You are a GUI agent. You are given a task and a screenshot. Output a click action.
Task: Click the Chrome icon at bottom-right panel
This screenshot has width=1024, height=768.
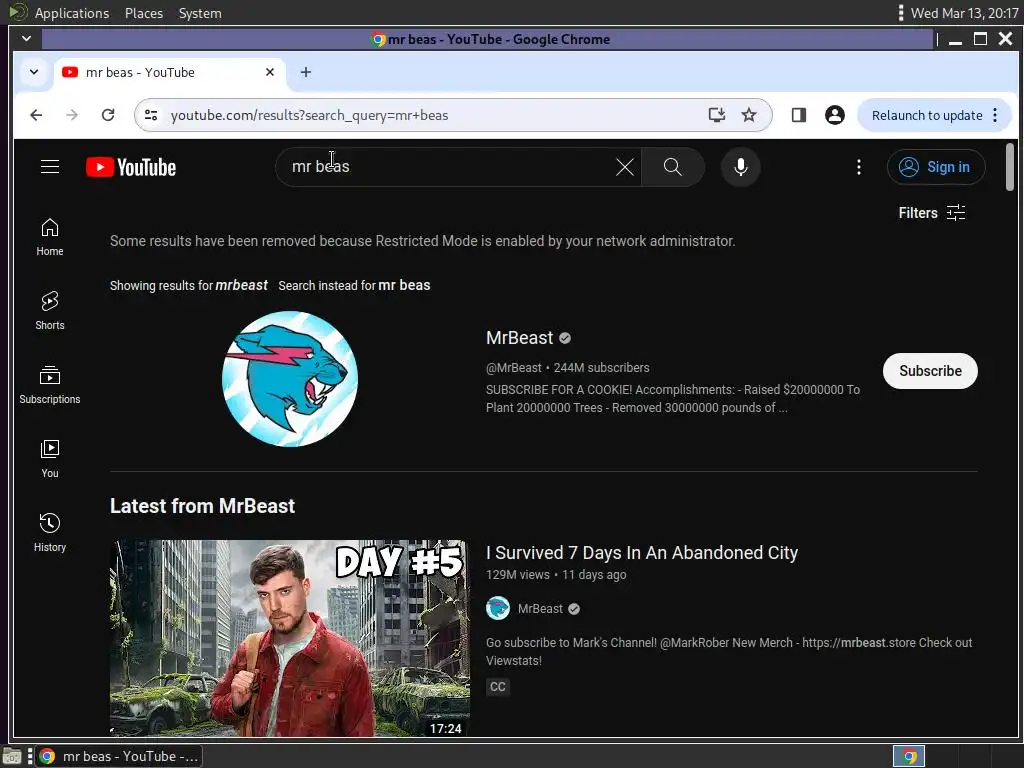coord(909,756)
